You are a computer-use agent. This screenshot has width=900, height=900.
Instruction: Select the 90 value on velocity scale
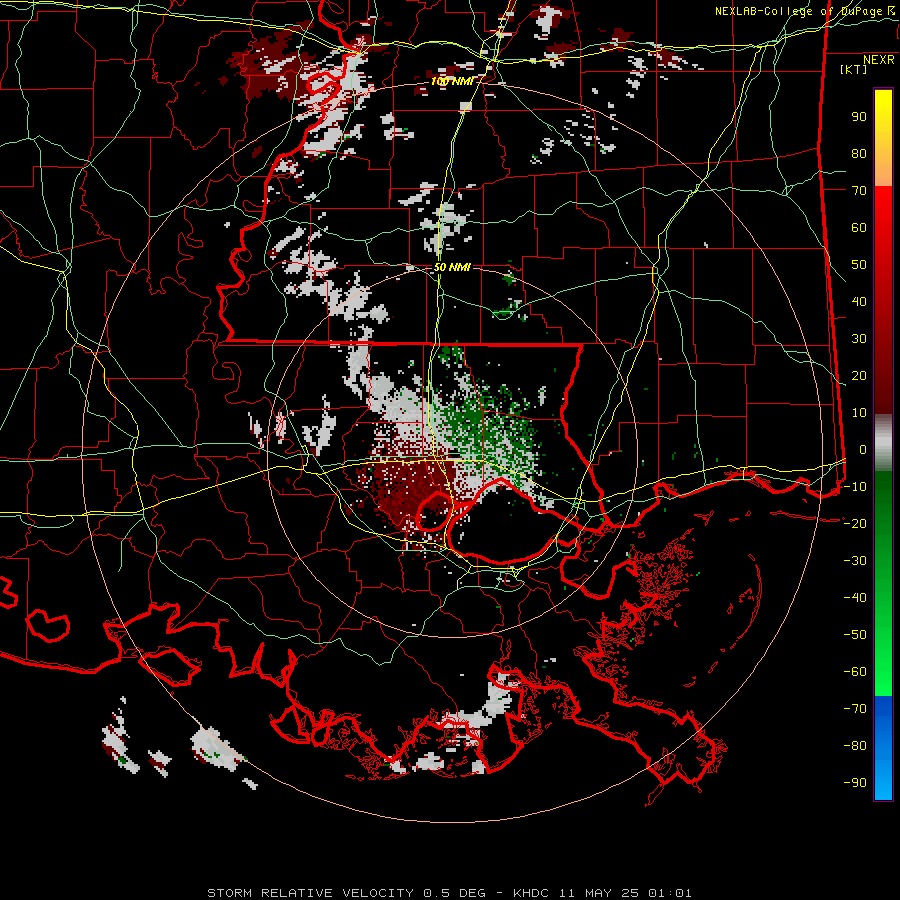859,117
